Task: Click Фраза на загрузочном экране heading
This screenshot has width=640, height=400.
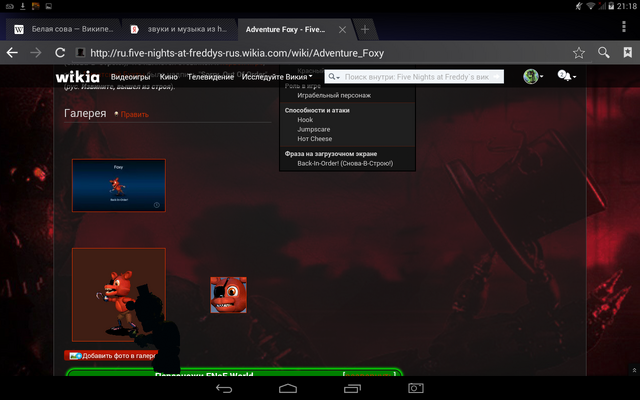Action: [x=331, y=154]
